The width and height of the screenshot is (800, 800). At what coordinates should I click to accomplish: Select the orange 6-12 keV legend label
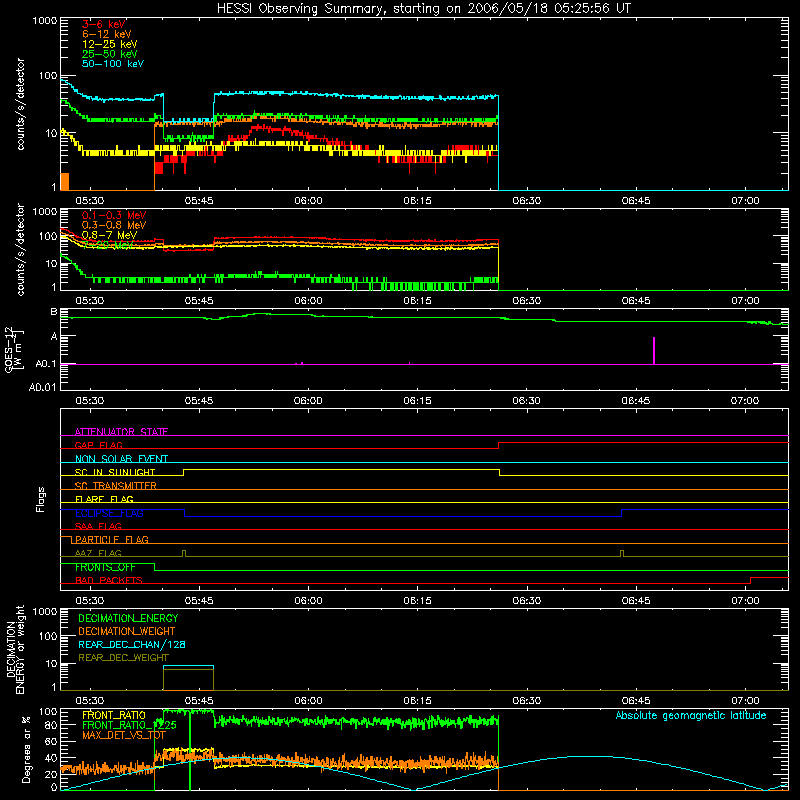107,34
